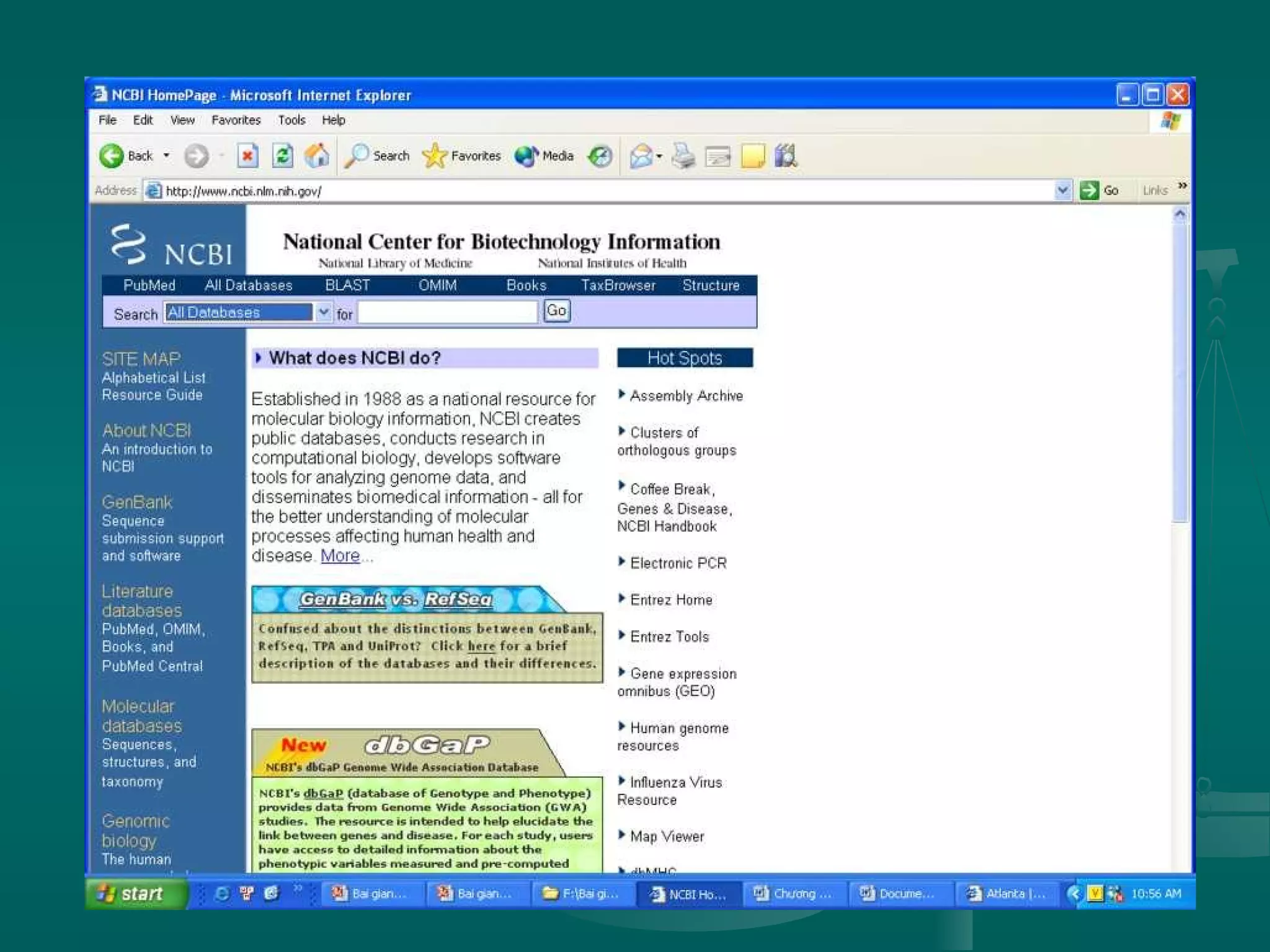Expand the What does NCBI do triangle
This screenshot has height=952, width=1270.
[x=259, y=358]
